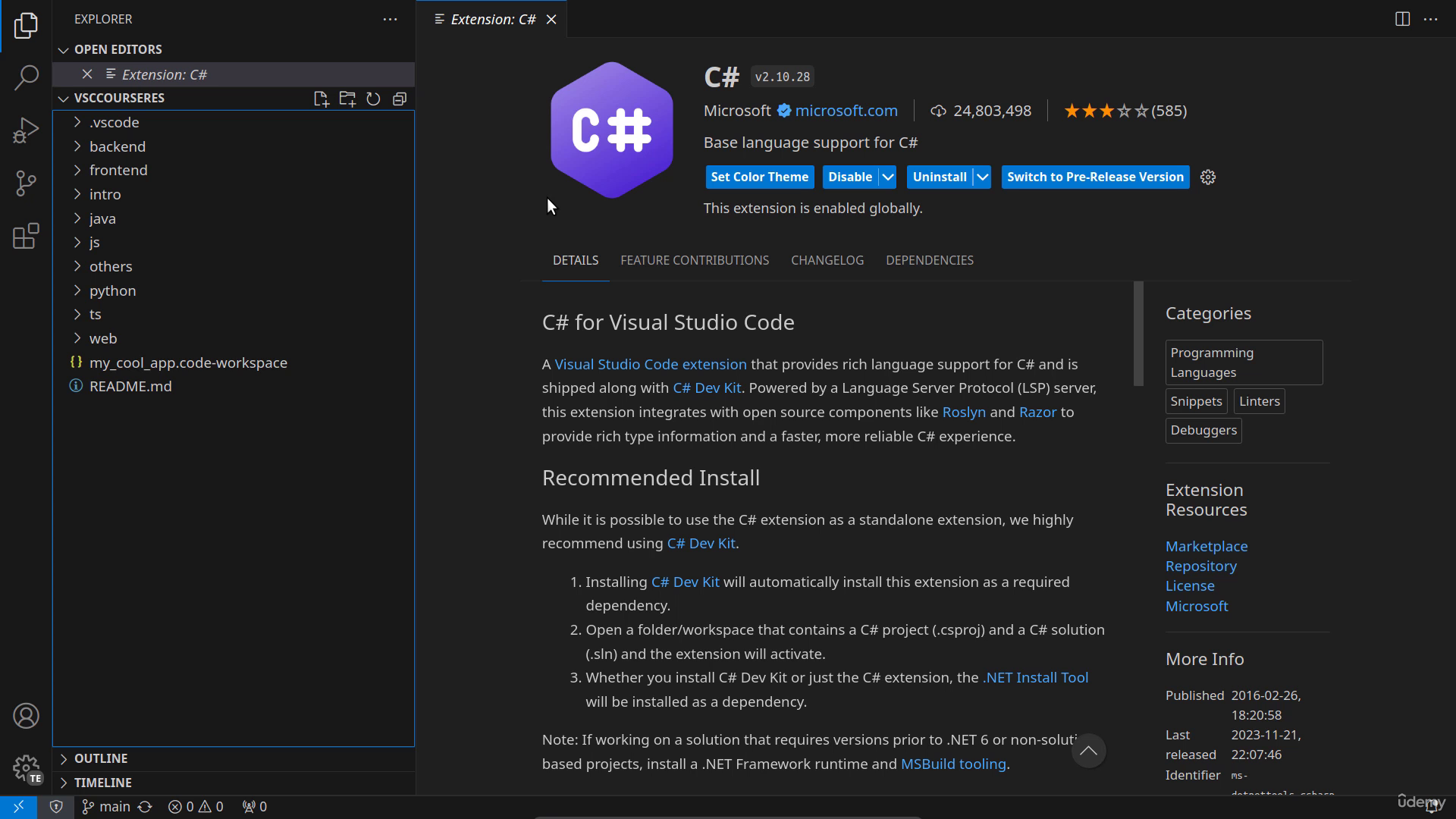Click the Set Color Theme button
Image resolution: width=1456 pixels, height=819 pixels.
759,177
